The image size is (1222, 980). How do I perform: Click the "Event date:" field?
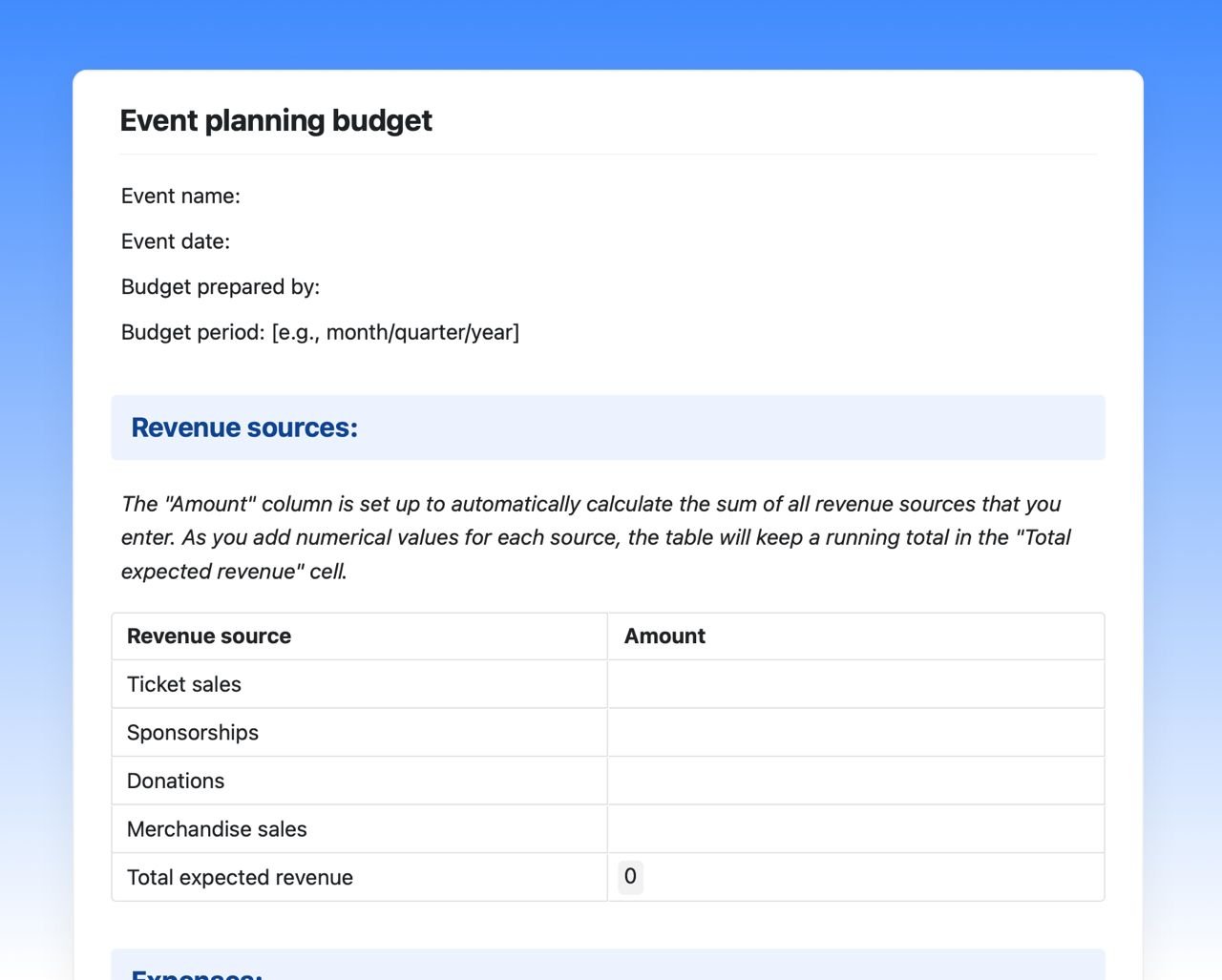176,241
